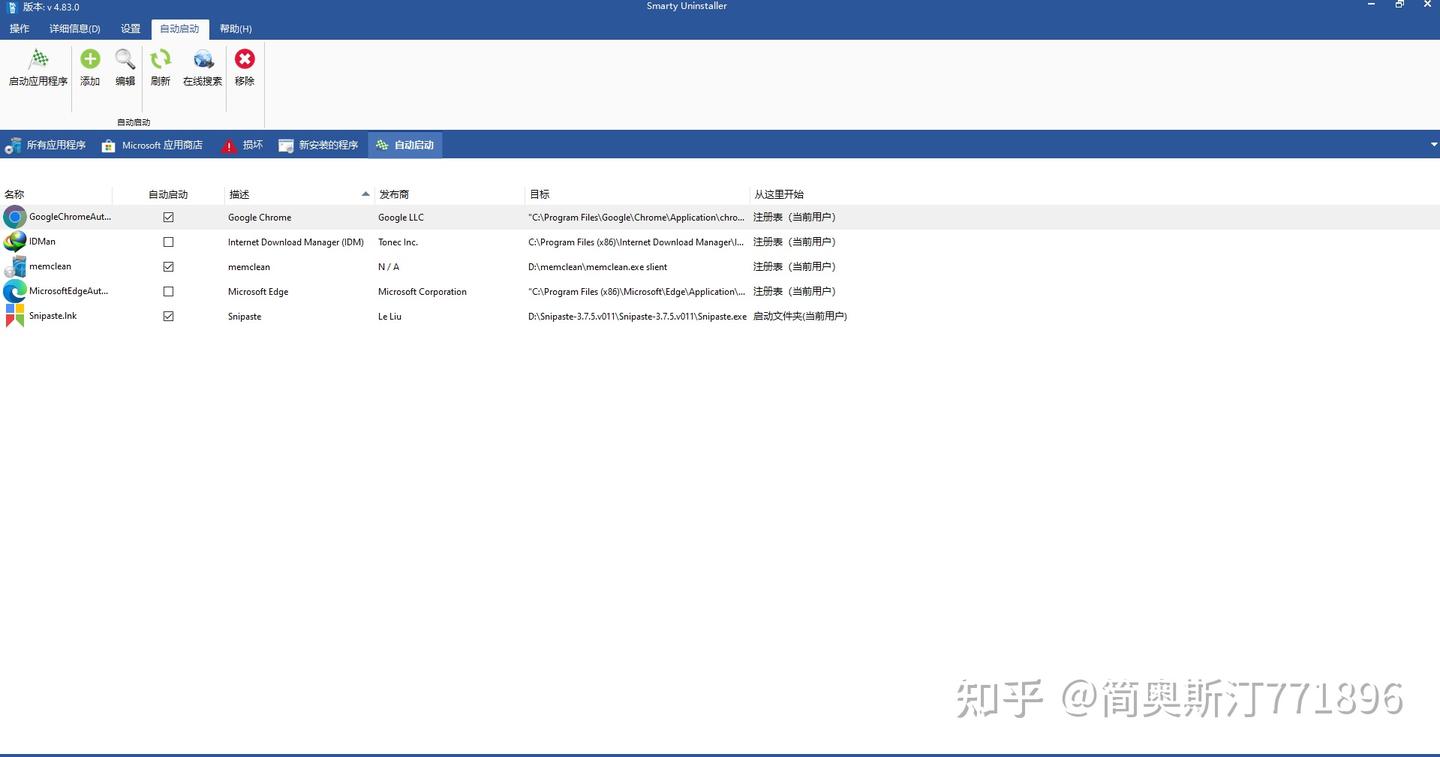Click N / A publisher cell
The image size is (1440, 757).
coord(388,267)
